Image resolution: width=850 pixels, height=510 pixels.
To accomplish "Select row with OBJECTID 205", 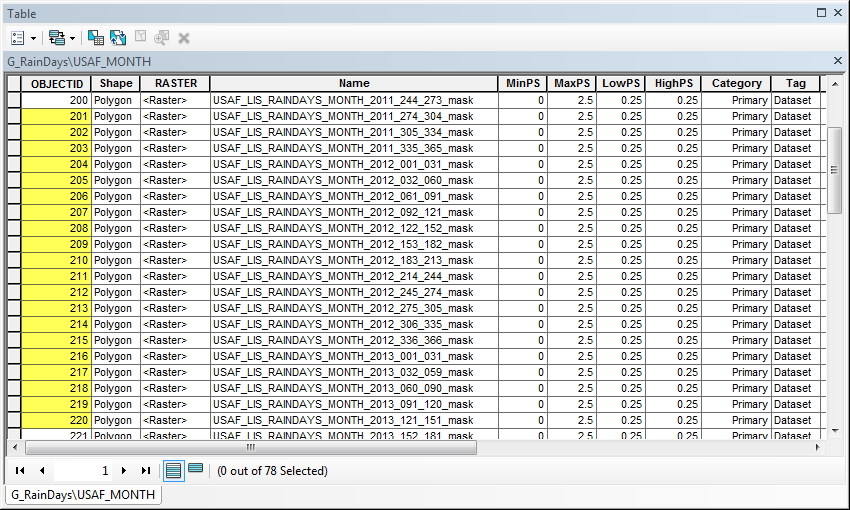I will pos(14,180).
